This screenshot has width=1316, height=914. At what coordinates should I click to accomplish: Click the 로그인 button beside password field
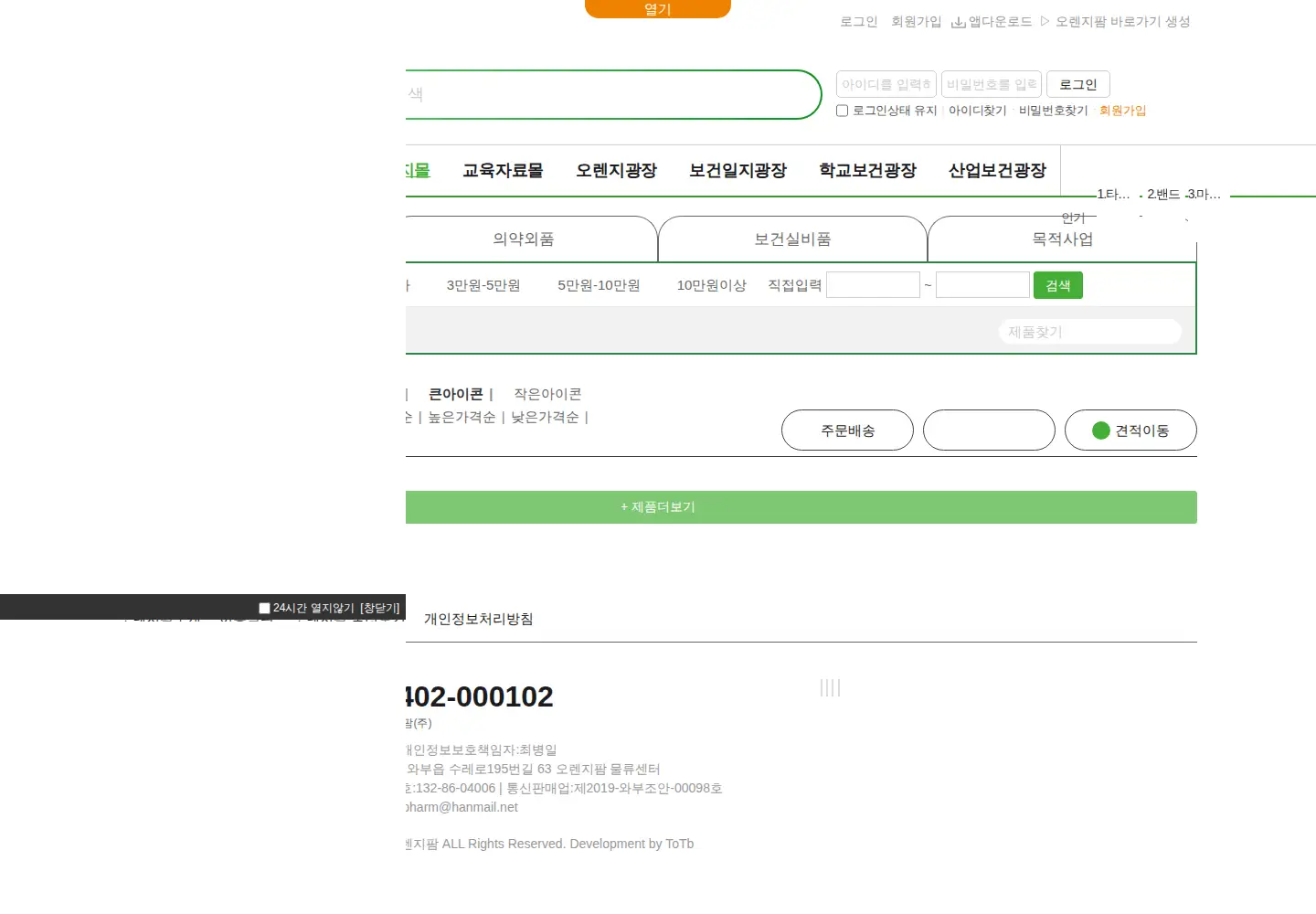(x=1078, y=84)
